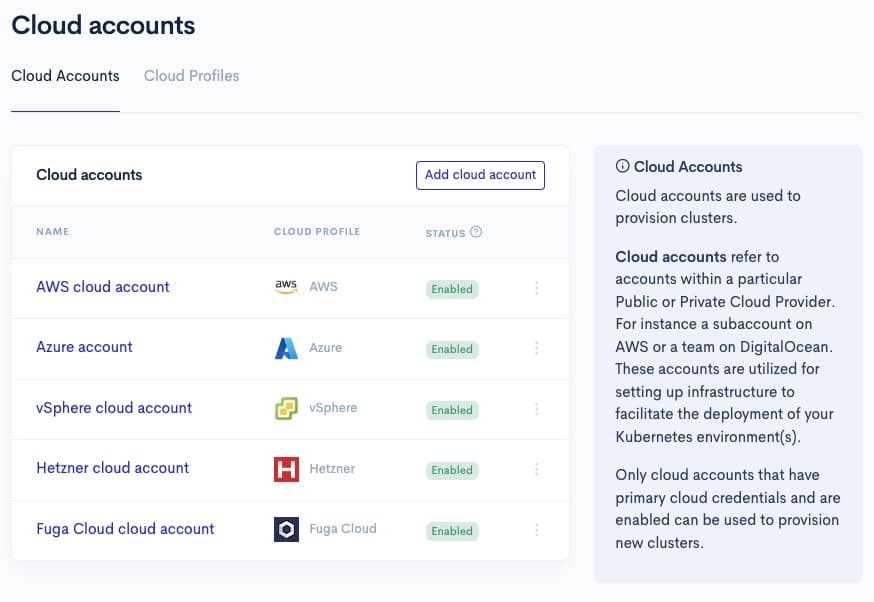This screenshot has height=602, width=874.
Task: Open the three-dot menu beside vSphere cloud account
Action: [537, 410]
